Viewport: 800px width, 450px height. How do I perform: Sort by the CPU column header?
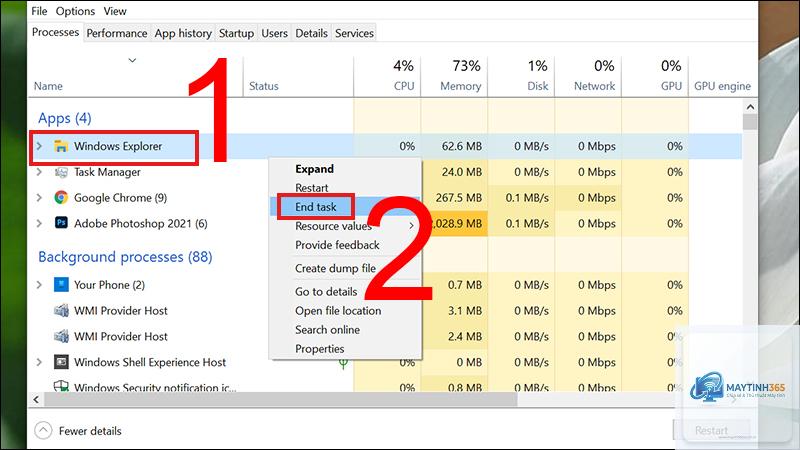(x=404, y=86)
